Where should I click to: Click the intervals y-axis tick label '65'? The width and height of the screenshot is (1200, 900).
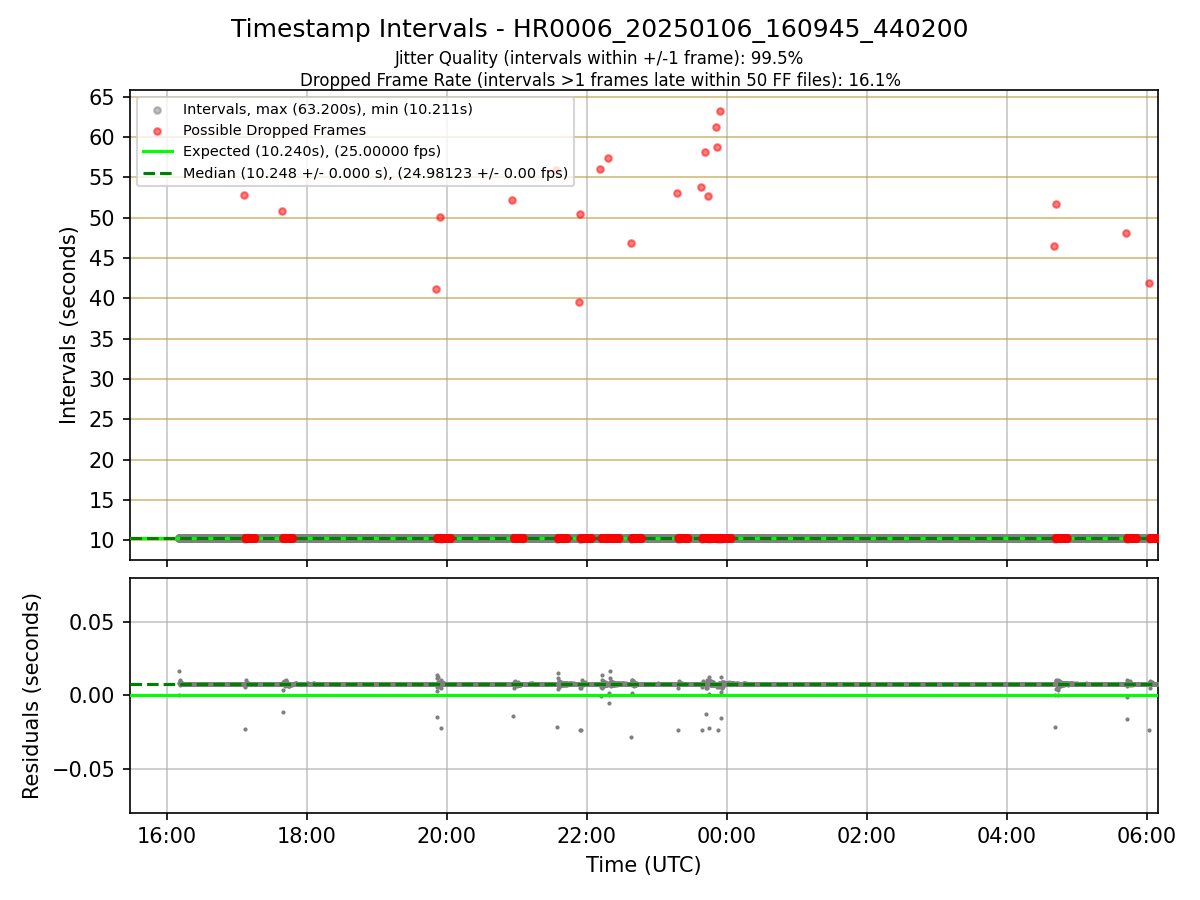103,97
